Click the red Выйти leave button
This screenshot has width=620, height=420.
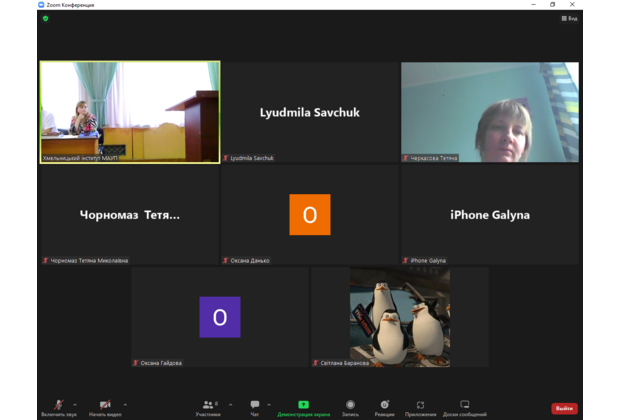coord(564,408)
